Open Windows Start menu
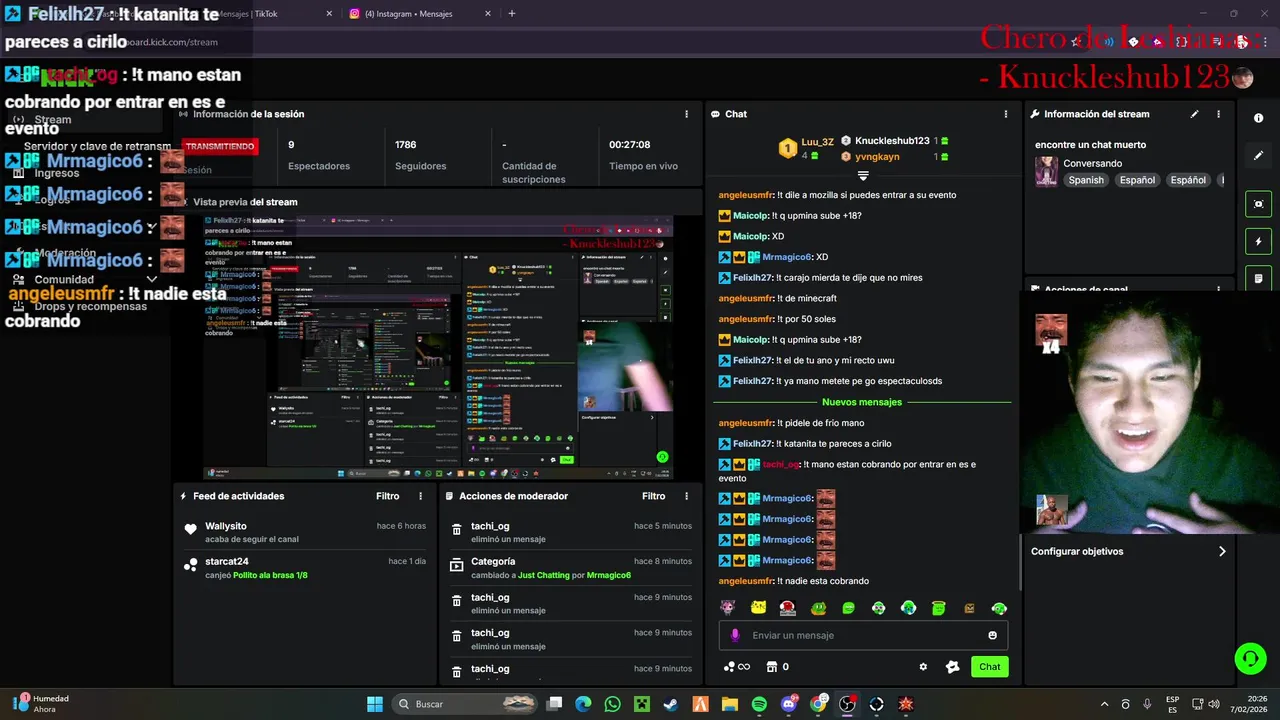 pyautogui.click(x=374, y=704)
